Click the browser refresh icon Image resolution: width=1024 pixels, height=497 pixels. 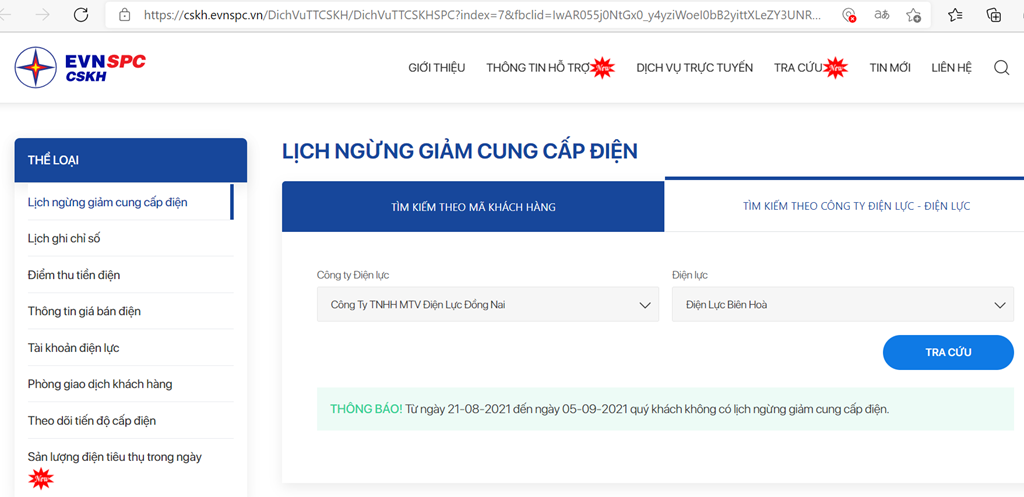tap(81, 14)
